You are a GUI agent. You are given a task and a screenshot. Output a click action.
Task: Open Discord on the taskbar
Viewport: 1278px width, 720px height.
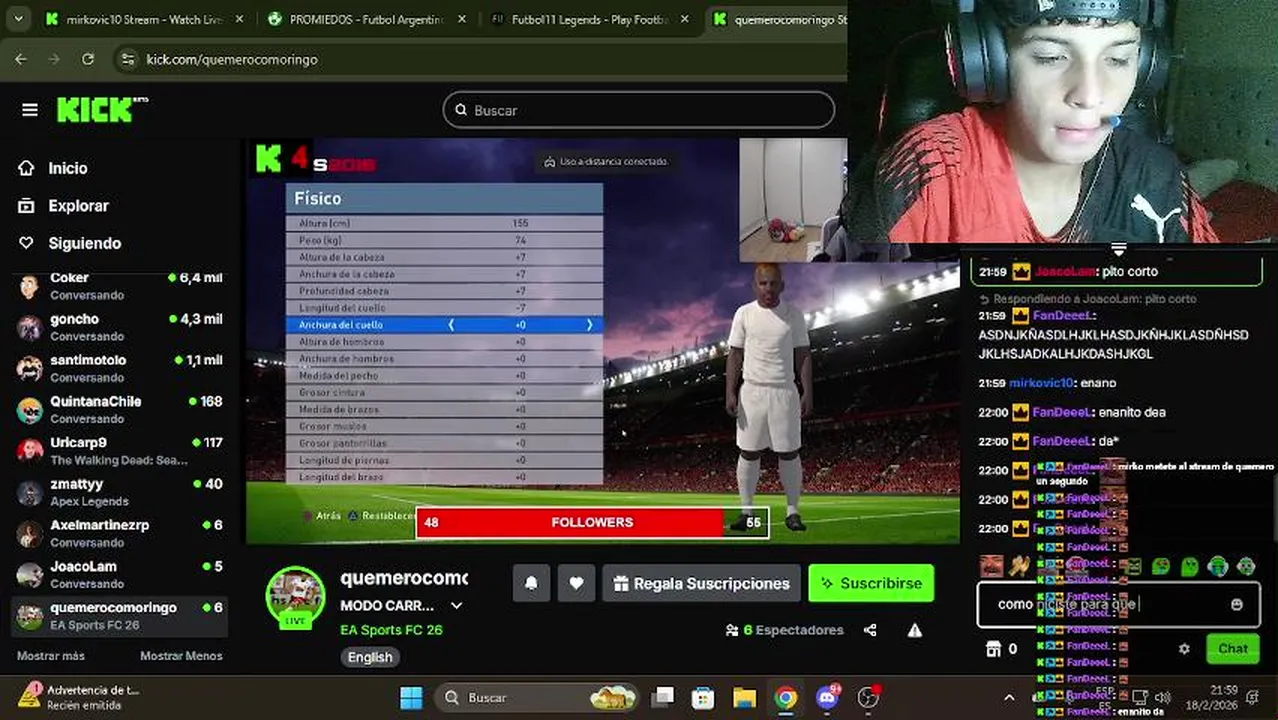pos(827,697)
